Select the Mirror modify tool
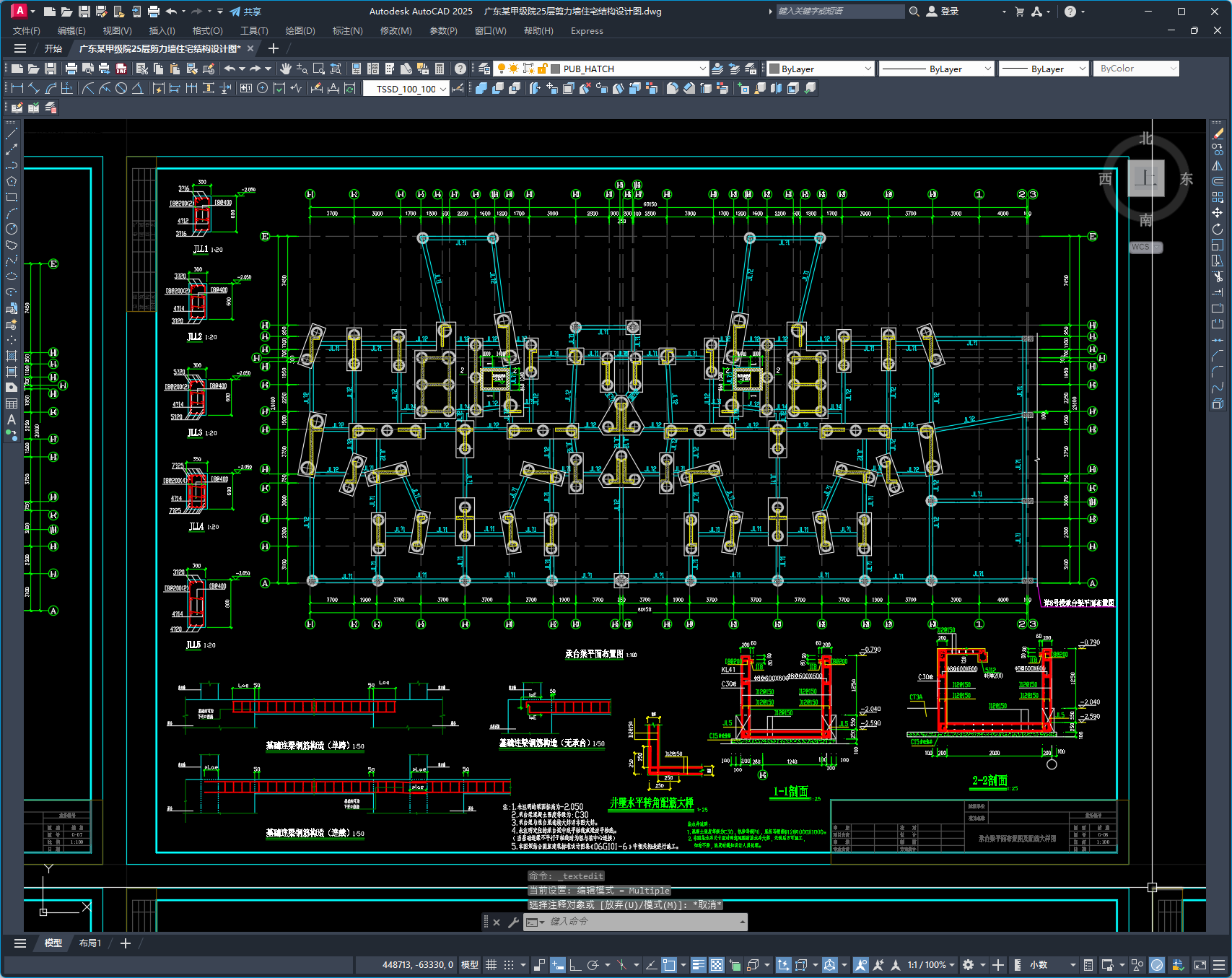This screenshot has width=1232, height=978. [1218, 165]
